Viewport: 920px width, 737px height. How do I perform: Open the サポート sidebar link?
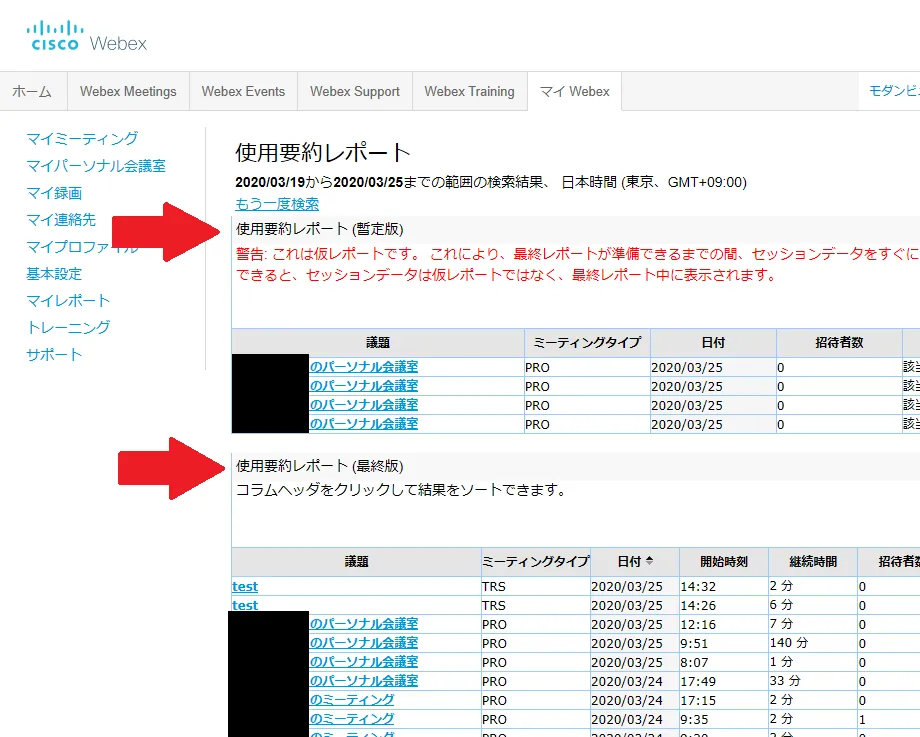[x=54, y=354]
